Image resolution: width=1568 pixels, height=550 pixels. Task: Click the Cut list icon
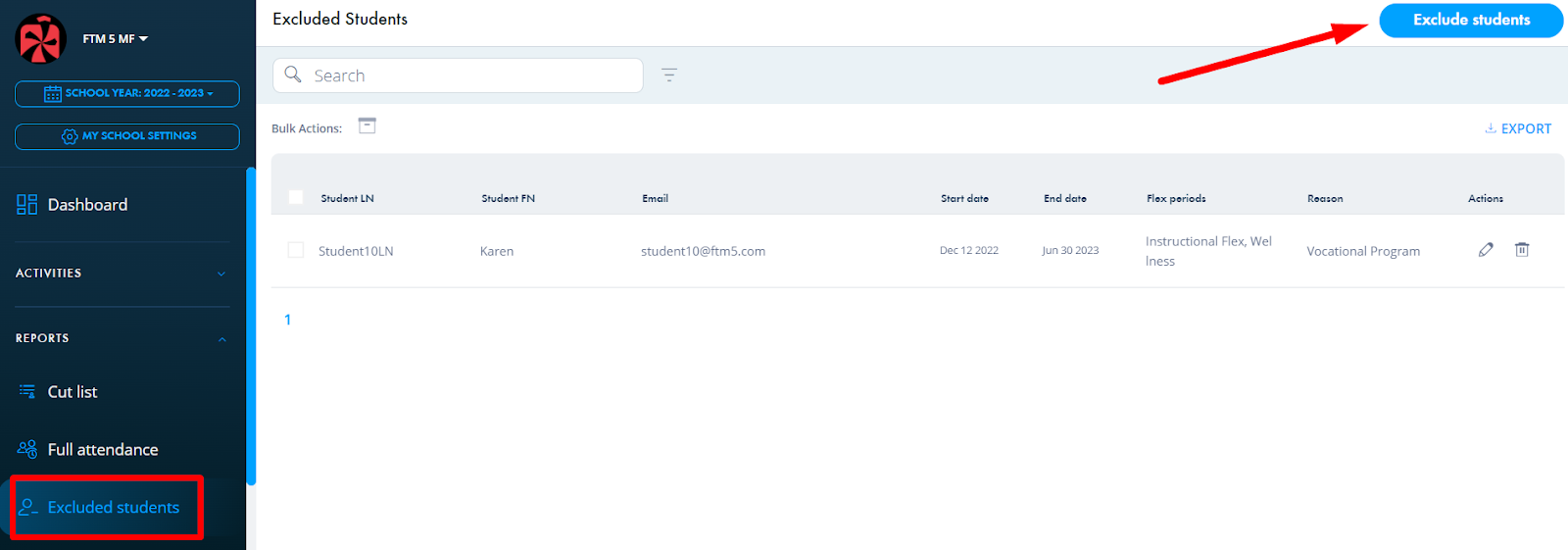(27, 392)
